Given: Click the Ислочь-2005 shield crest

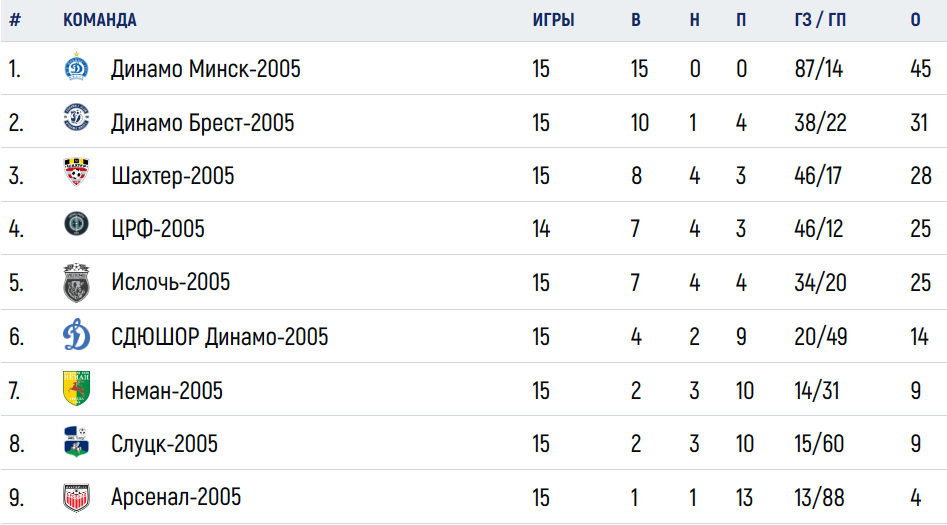Looking at the screenshot, I should tap(77, 283).
